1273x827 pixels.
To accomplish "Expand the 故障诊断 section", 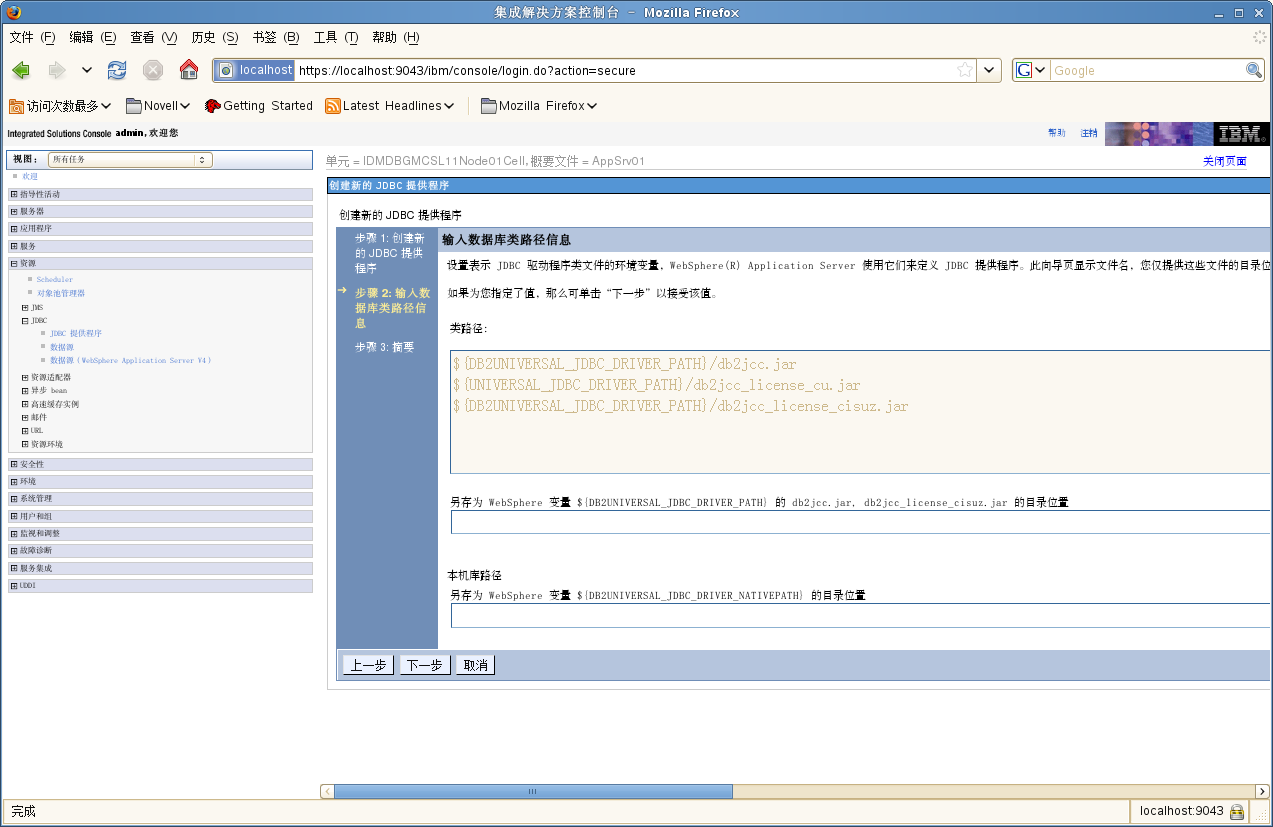I will click(14, 550).
